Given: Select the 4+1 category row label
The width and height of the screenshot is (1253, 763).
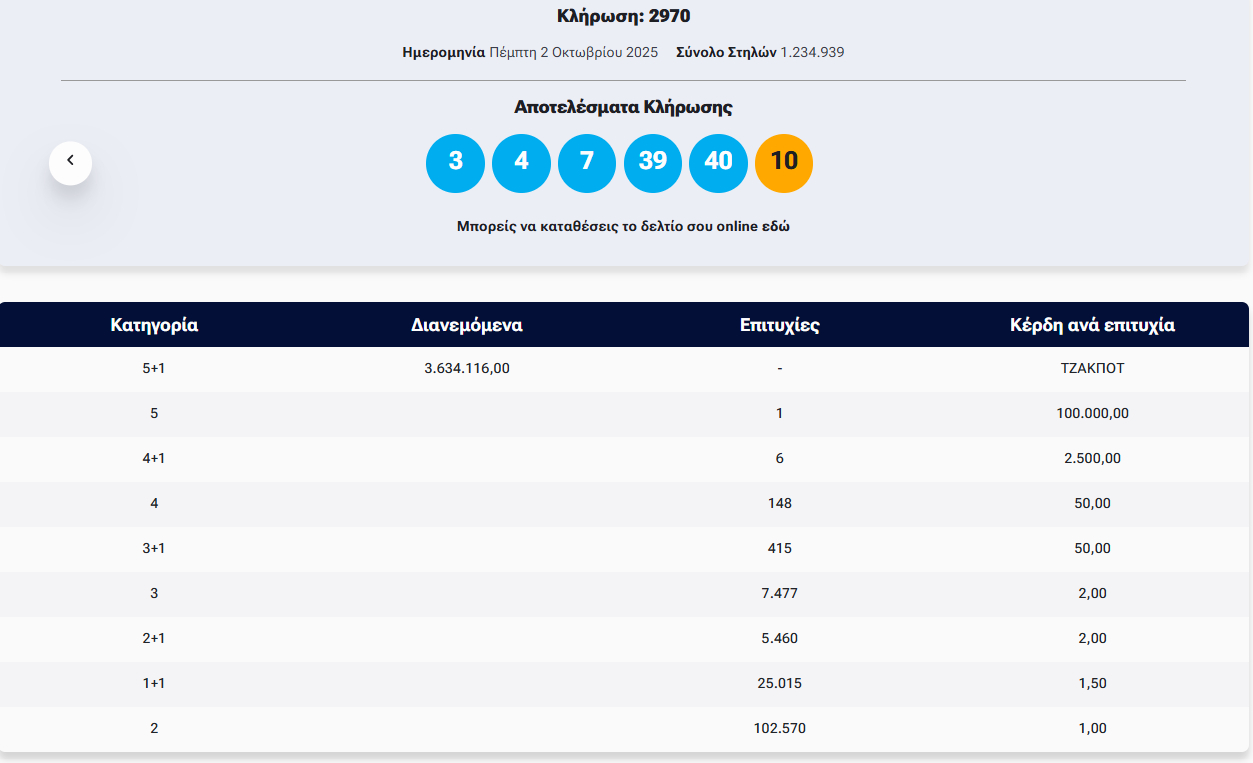Looking at the screenshot, I should coord(154,458).
